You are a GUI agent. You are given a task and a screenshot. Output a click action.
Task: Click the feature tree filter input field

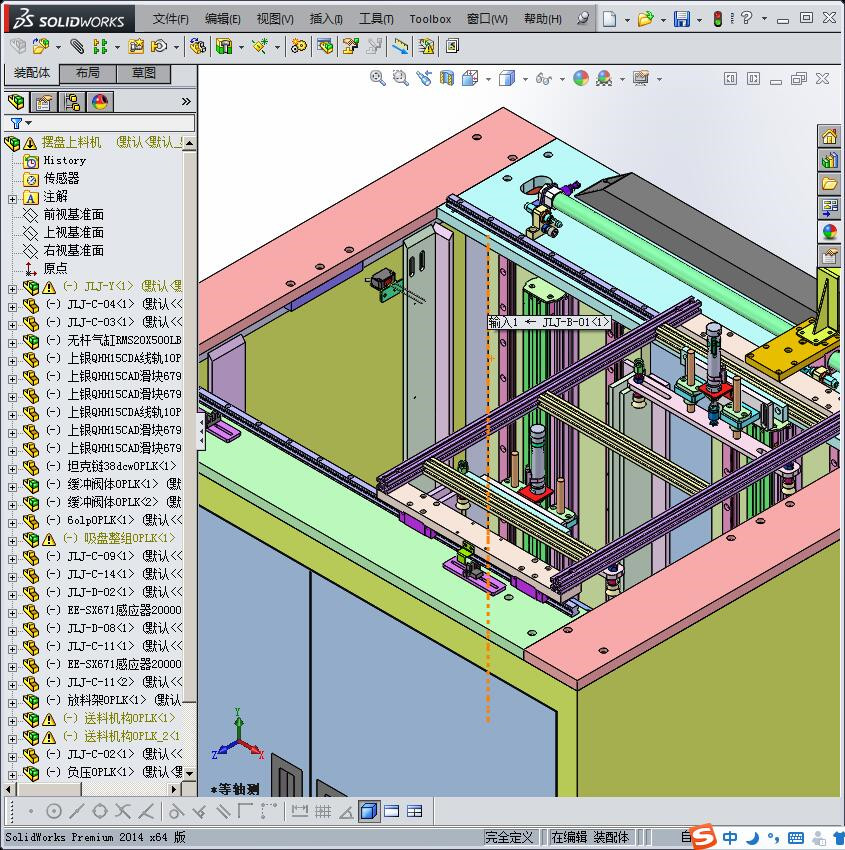click(113, 124)
